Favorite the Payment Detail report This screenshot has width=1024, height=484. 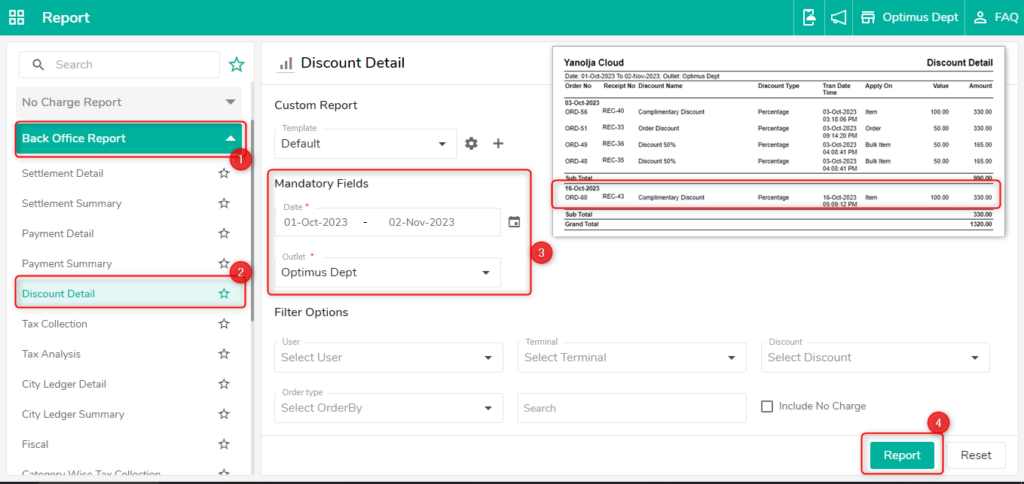(224, 233)
